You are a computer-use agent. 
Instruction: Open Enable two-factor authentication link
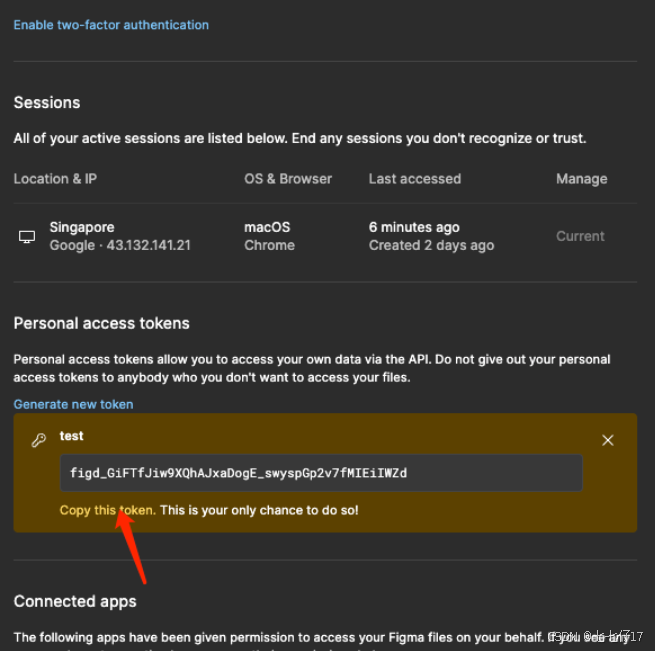(x=111, y=25)
